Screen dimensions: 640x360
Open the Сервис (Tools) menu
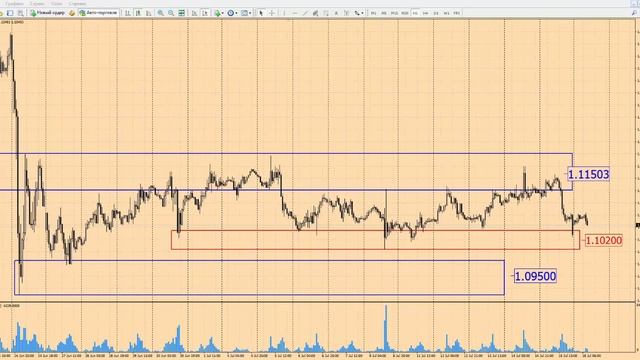37,4
